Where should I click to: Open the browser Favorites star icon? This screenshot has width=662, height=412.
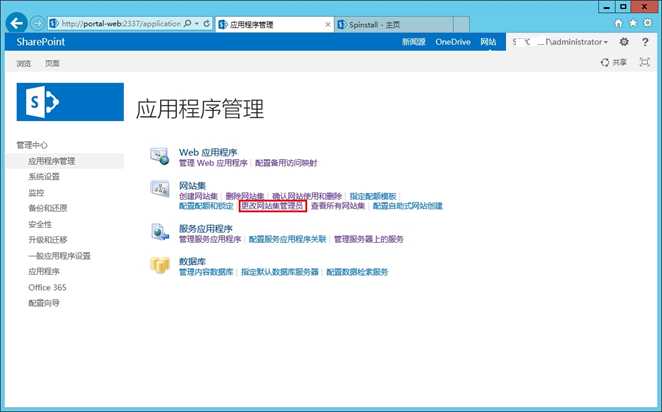click(632, 24)
